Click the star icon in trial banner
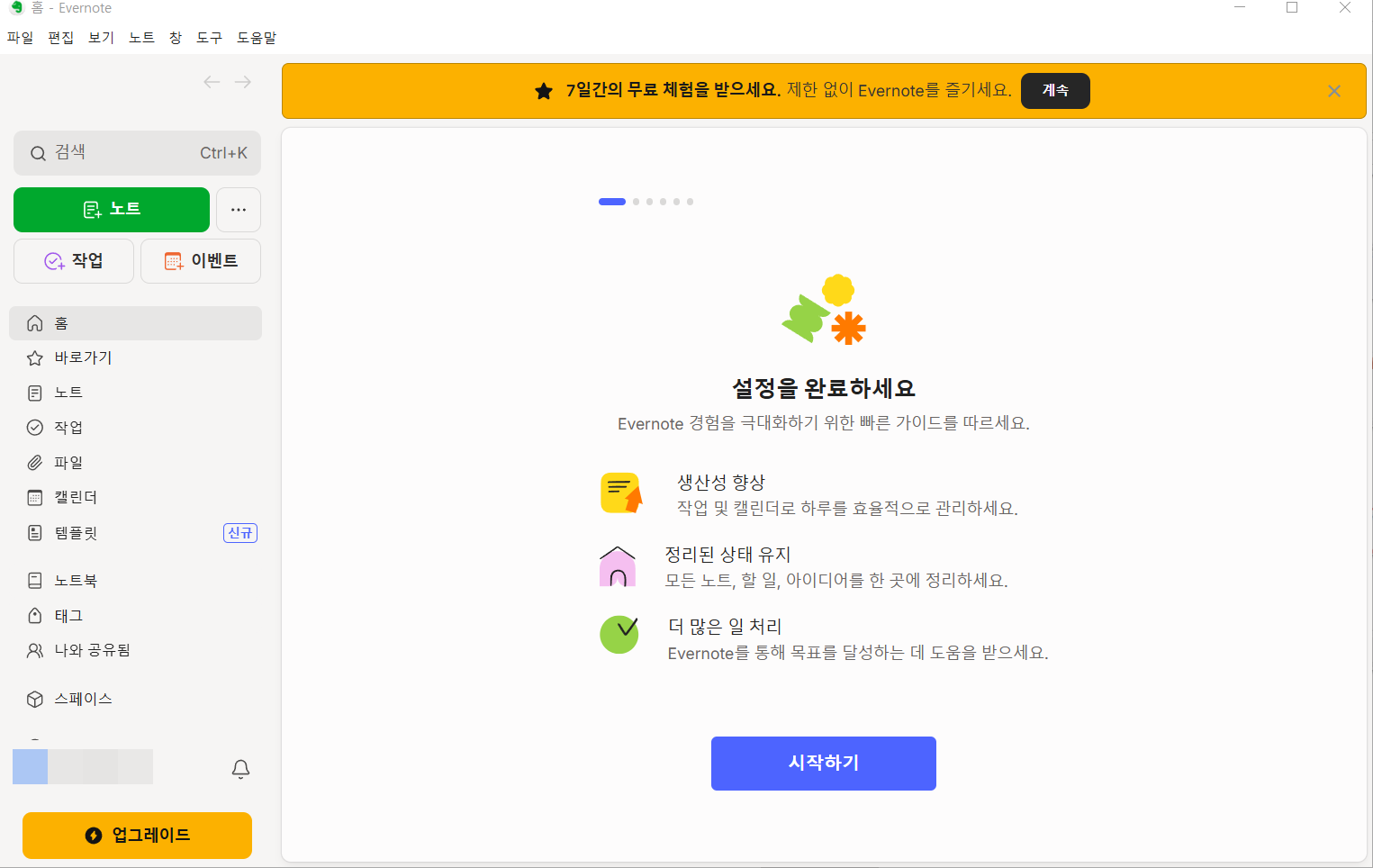The height and width of the screenshot is (868, 1373). click(x=544, y=91)
